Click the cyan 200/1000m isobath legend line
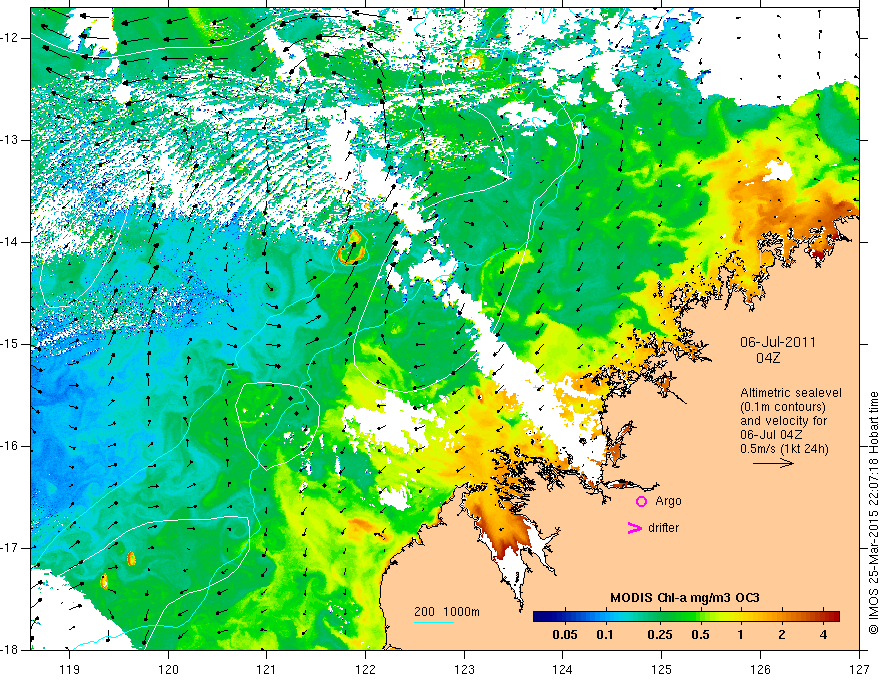Screen dimensions: 880x680 (434, 623)
